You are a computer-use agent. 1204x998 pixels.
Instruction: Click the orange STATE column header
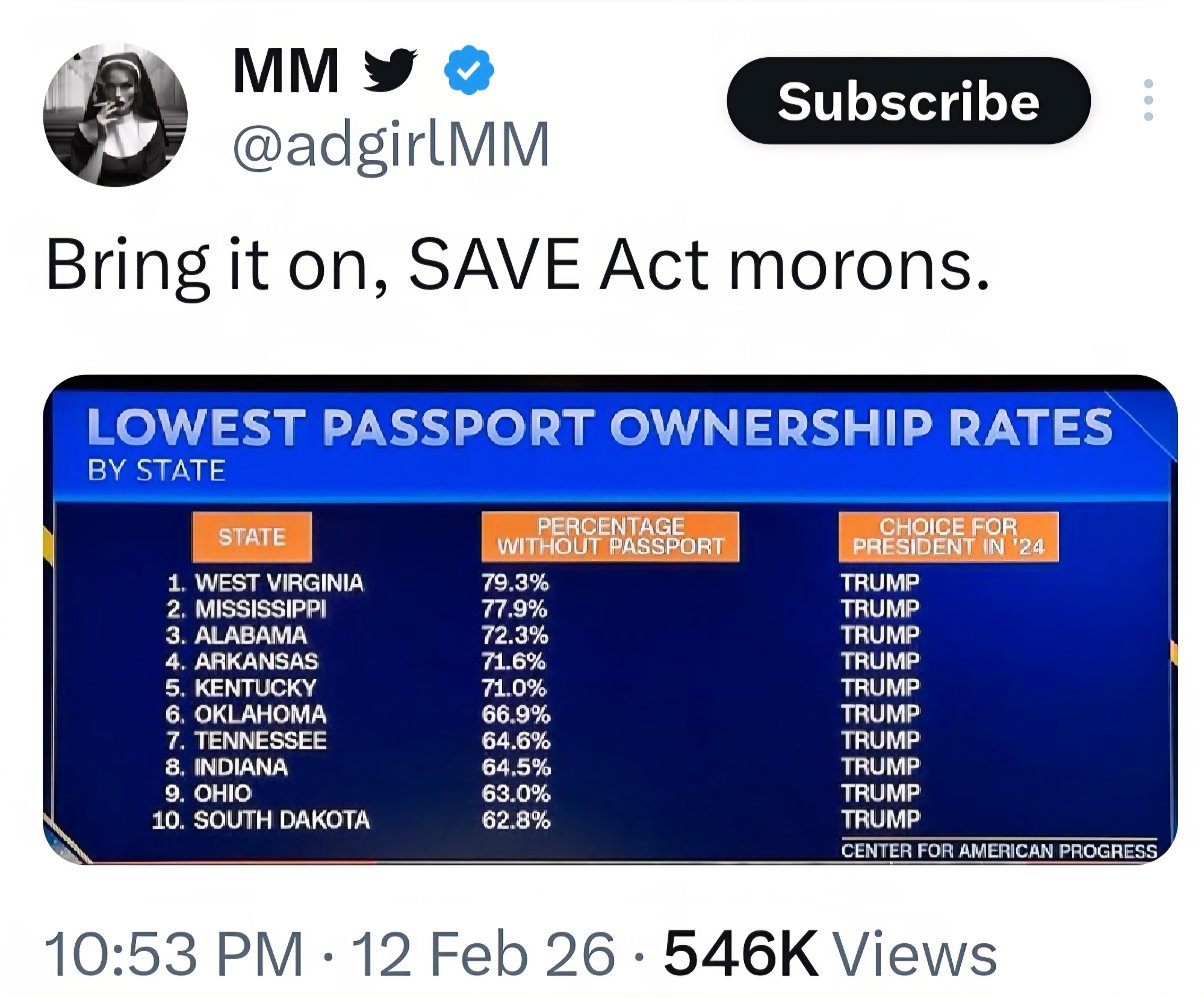coord(252,537)
